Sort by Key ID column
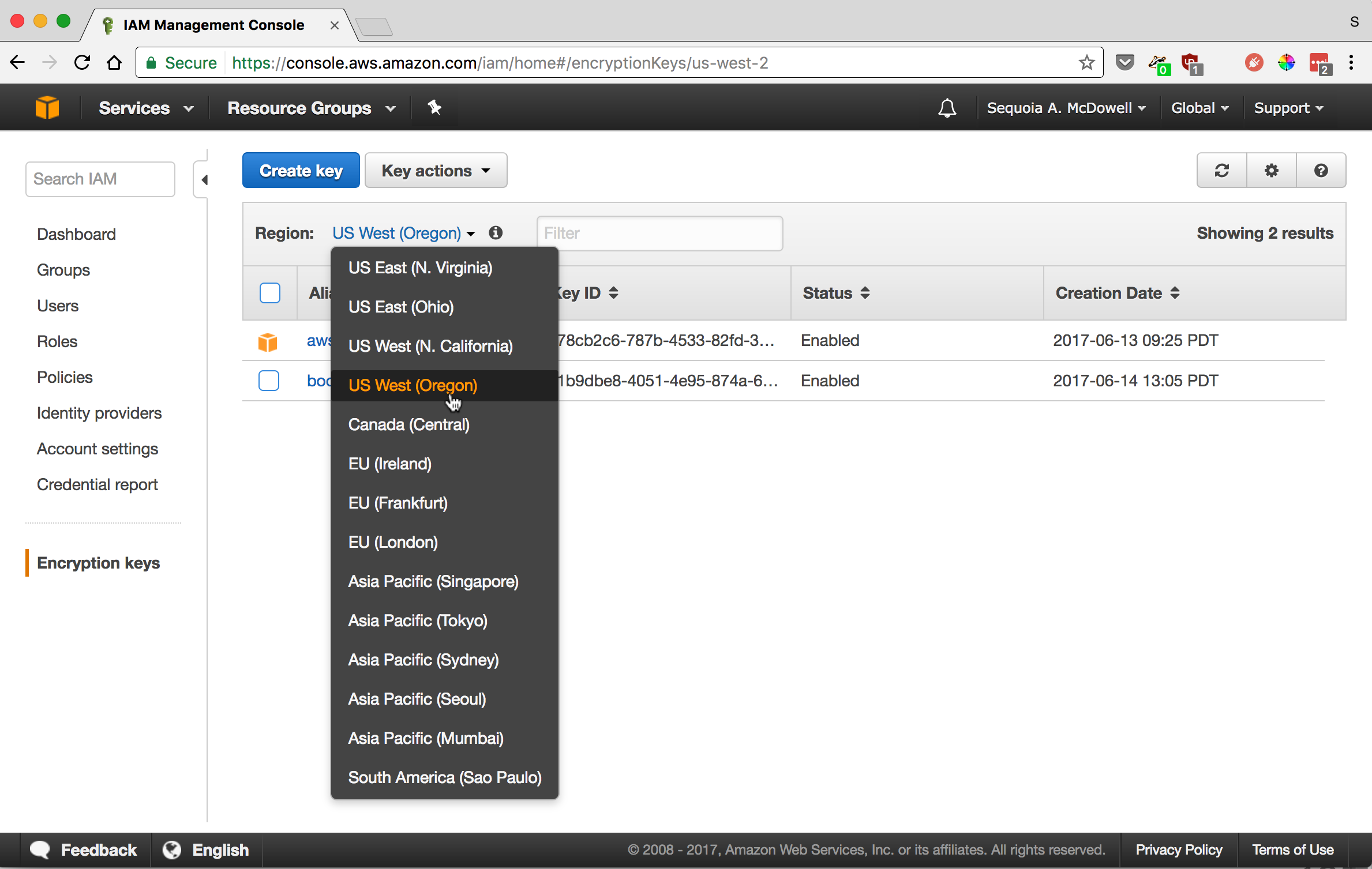 pyautogui.click(x=587, y=293)
